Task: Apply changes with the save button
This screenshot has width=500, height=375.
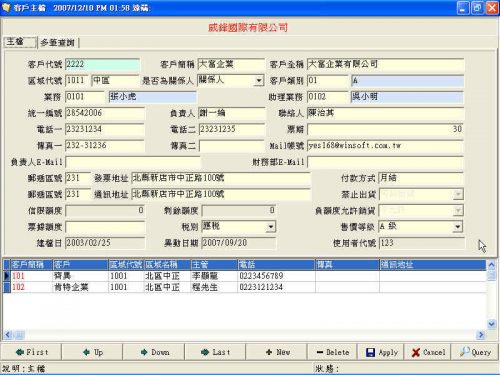Action: (381, 352)
